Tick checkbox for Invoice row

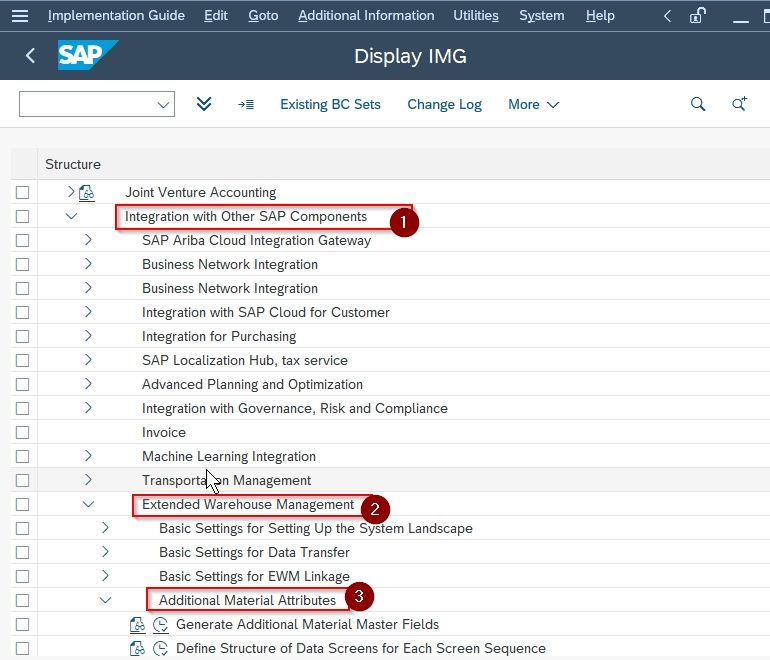click(22, 433)
